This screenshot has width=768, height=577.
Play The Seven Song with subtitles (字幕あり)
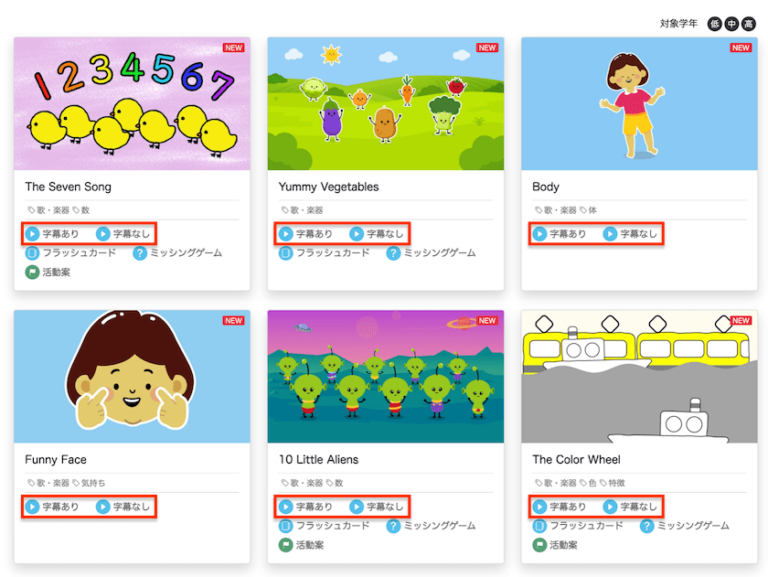(52, 234)
